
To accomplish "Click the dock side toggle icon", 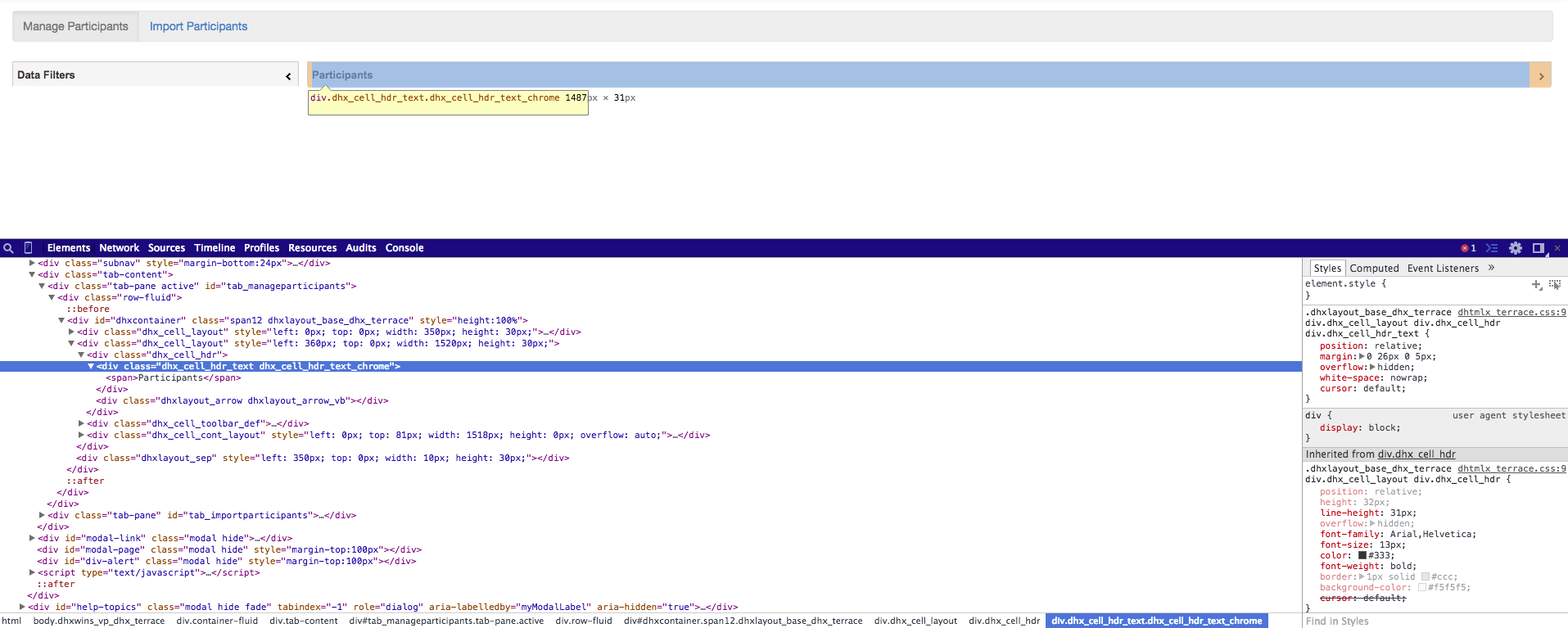I will pyautogui.click(x=1539, y=248).
